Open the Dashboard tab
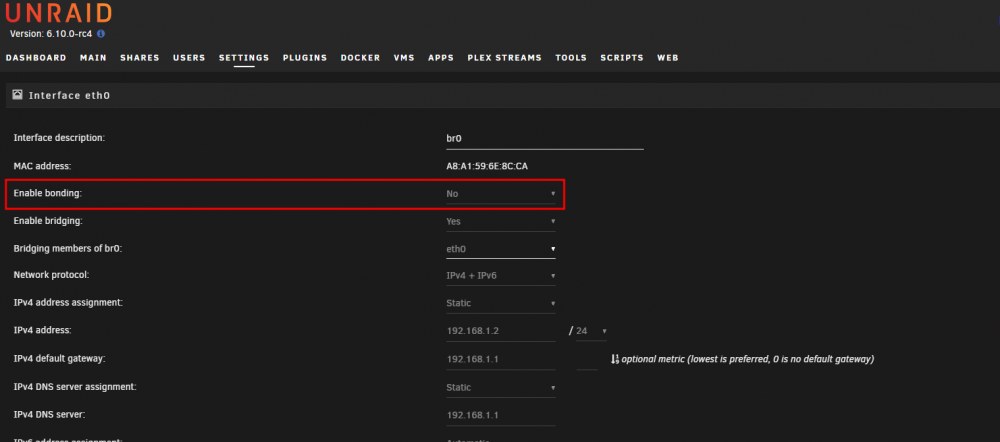Image resolution: width=1000 pixels, height=442 pixels. [x=36, y=57]
